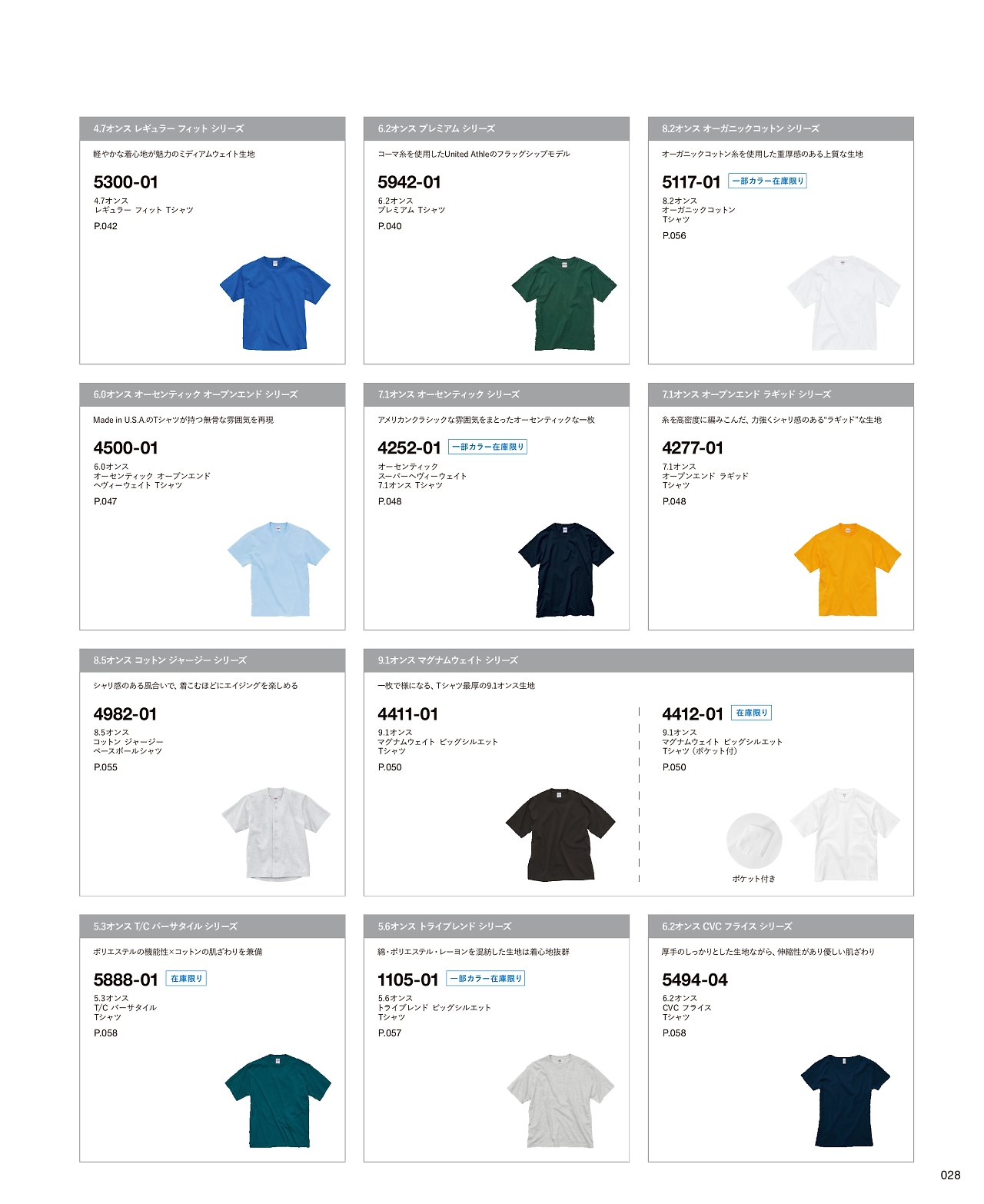This screenshot has width=984, height=1204.
Task: Click the 在庫限り badge next to 4412-01
Action: pyautogui.click(x=751, y=713)
